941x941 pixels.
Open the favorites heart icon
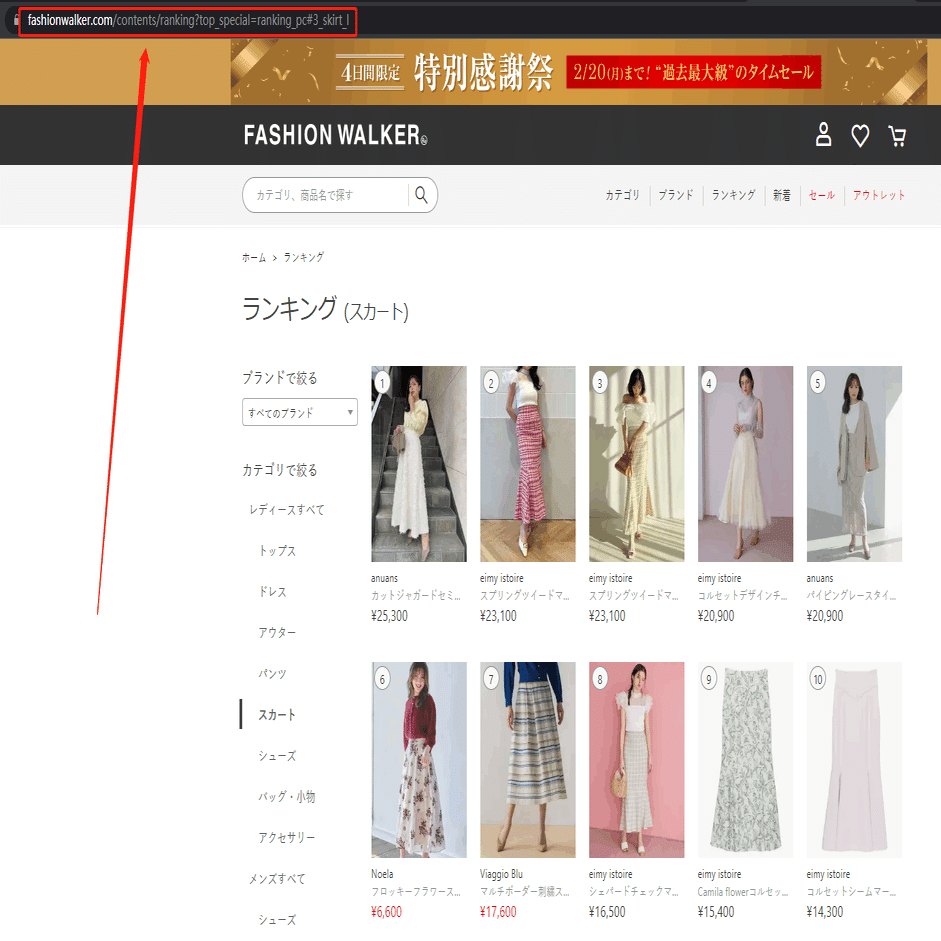pos(860,136)
